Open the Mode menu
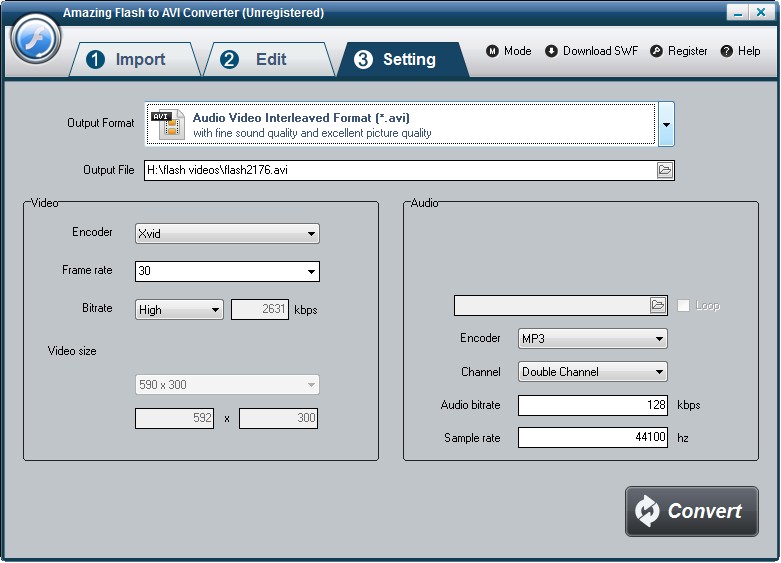Viewport: 781px width, 563px height. (x=509, y=51)
